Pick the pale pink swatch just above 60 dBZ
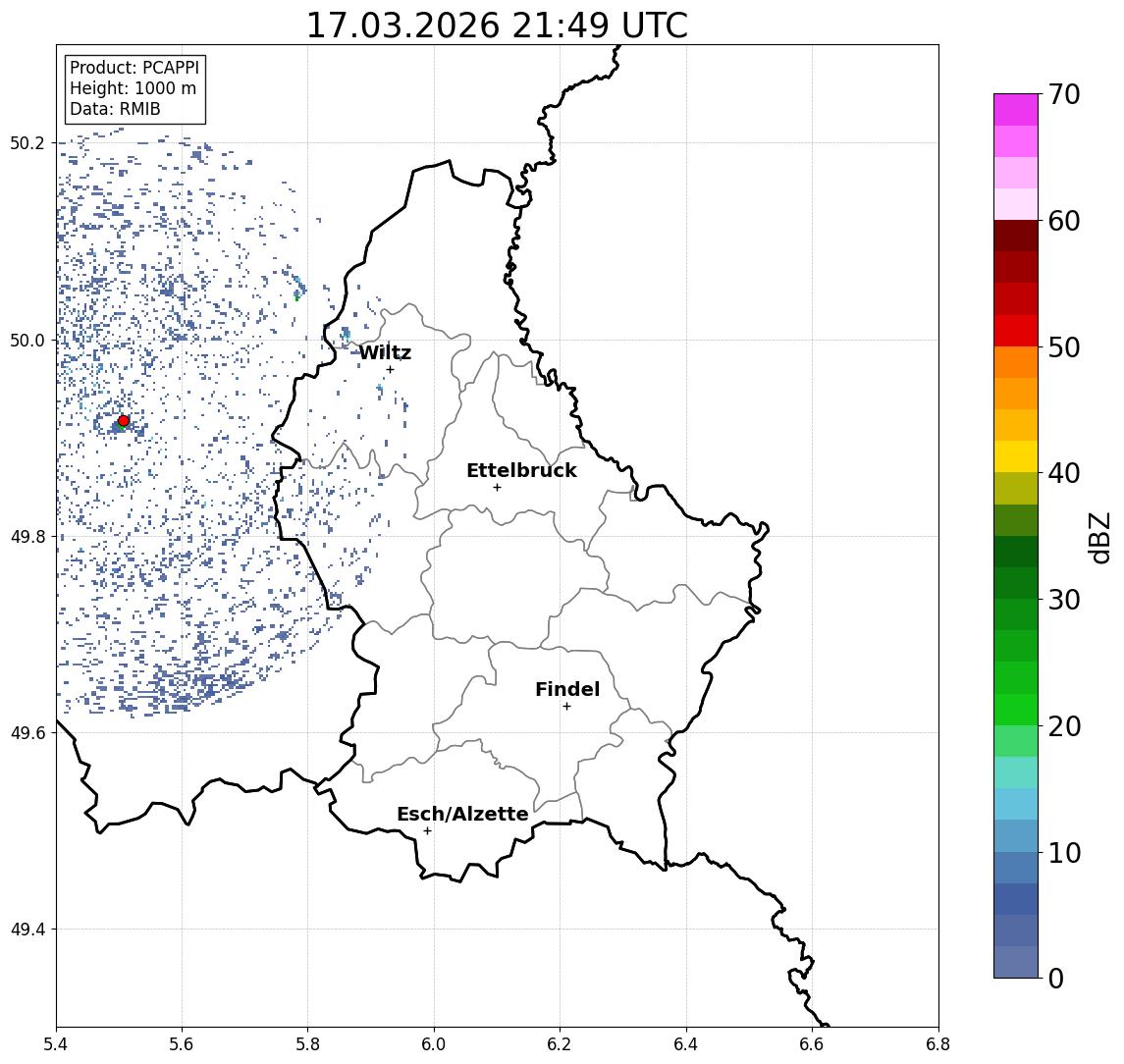The image size is (1124, 1064). pyautogui.click(x=1016, y=204)
